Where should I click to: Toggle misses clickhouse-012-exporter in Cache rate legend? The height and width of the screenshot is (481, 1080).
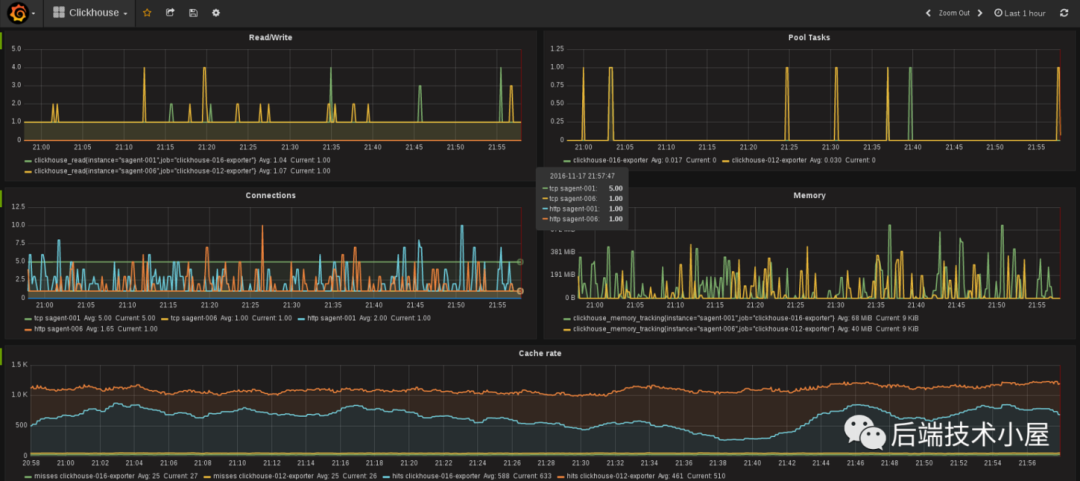click(x=262, y=475)
